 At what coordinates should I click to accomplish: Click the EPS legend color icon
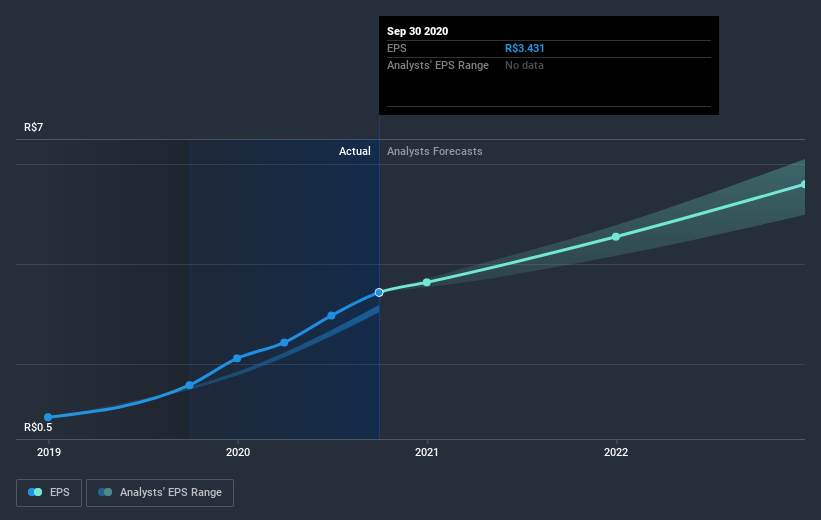35,492
